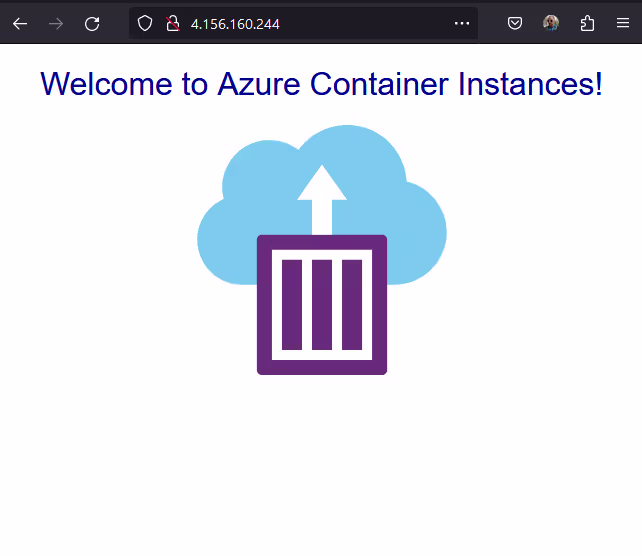Save page to Pocket
The height and width of the screenshot is (556, 642).
[515, 23]
